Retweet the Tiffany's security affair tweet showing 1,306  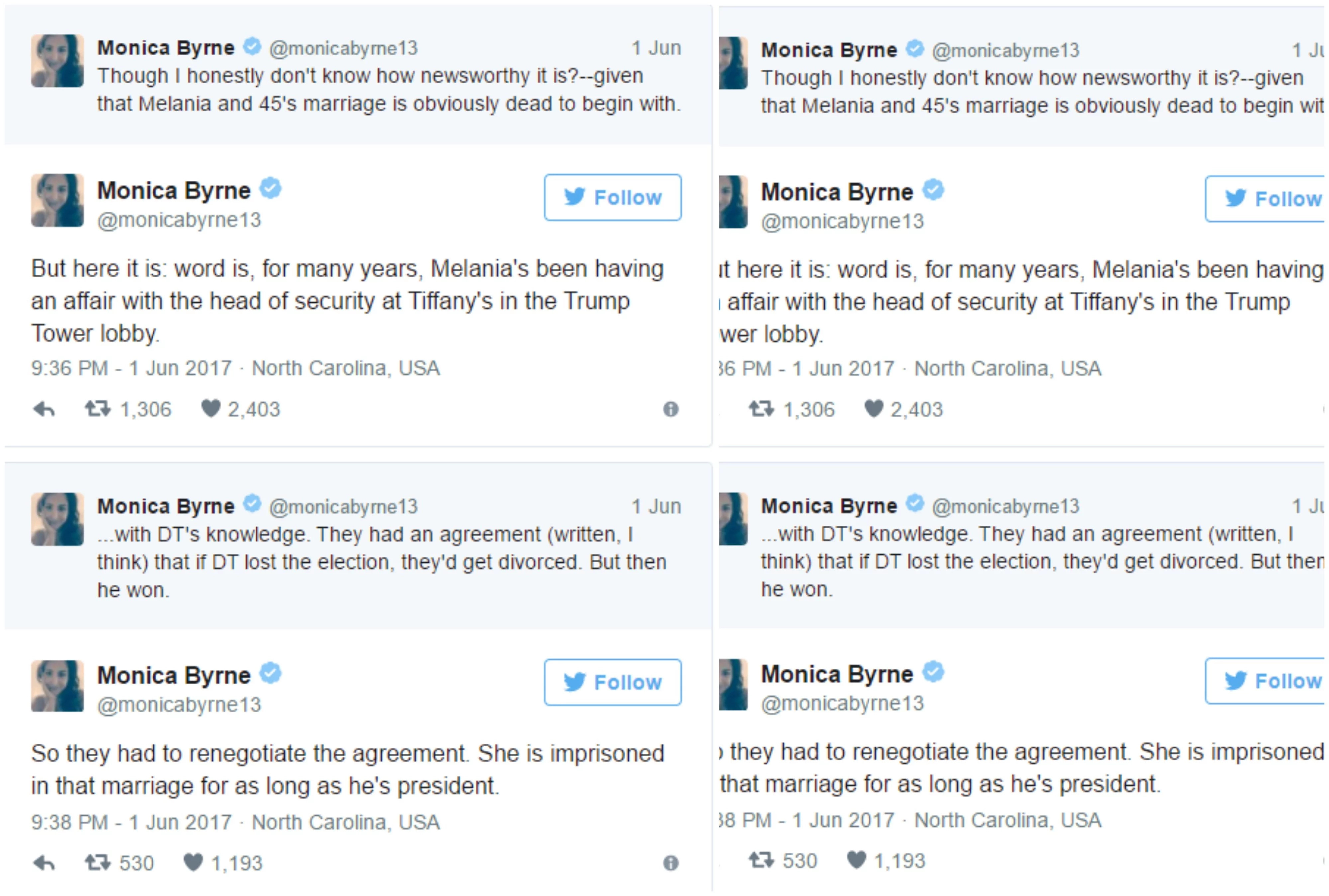coord(98,409)
